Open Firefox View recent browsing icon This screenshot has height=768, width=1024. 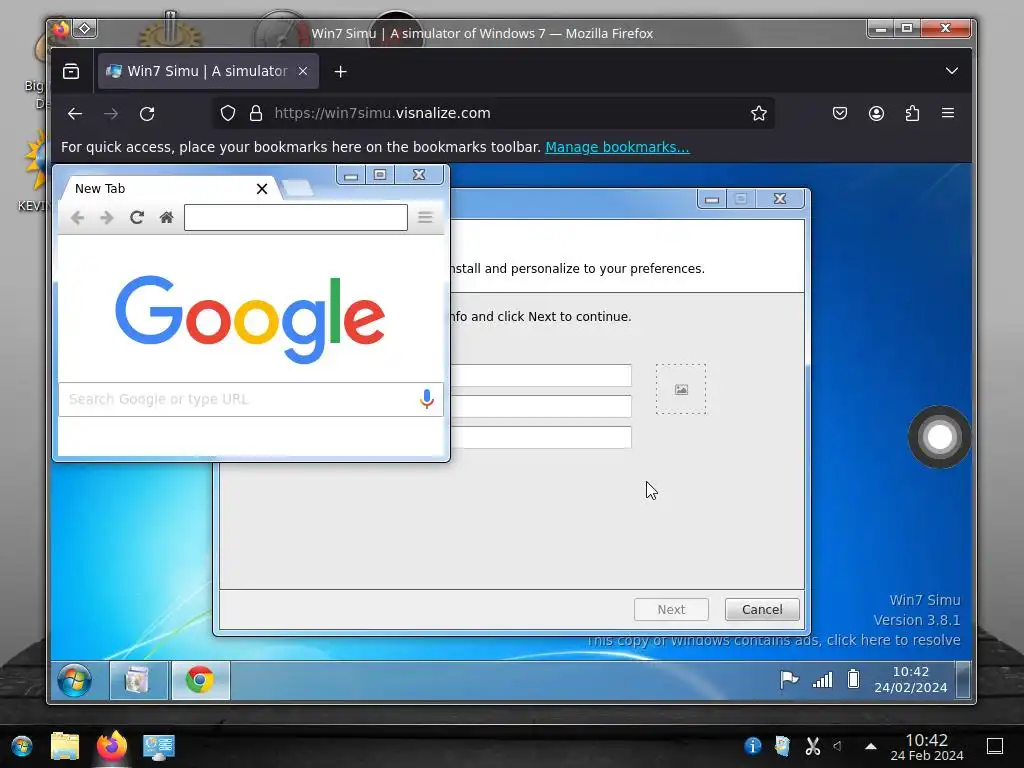71,71
